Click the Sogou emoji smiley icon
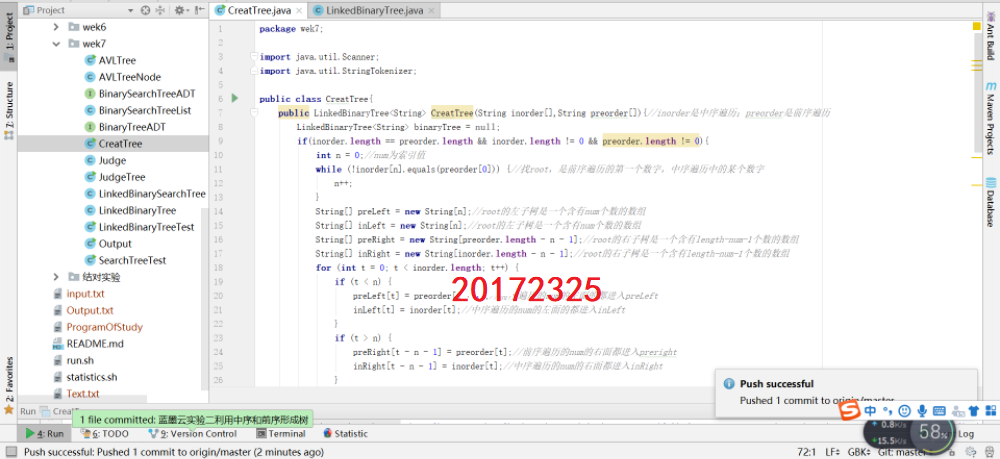This screenshot has width=1000, height=459. (x=904, y=411)
